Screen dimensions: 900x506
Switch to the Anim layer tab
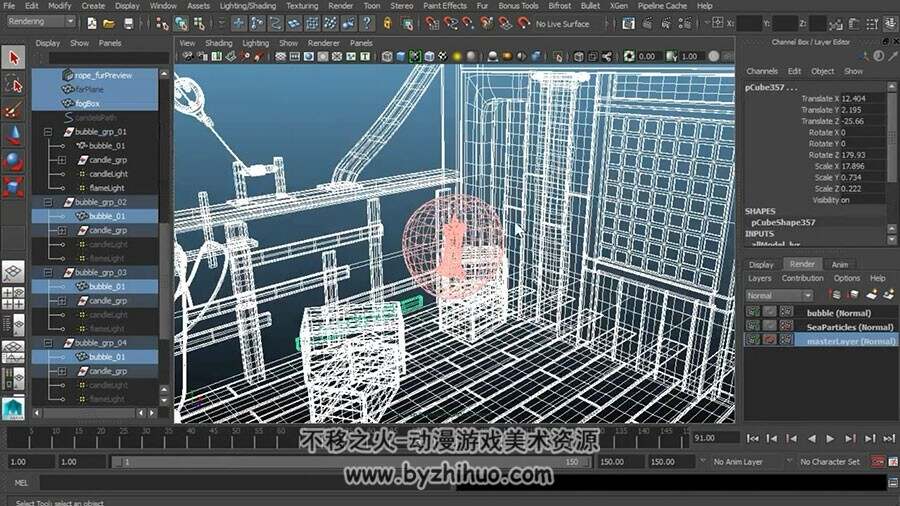click(840, 264)
